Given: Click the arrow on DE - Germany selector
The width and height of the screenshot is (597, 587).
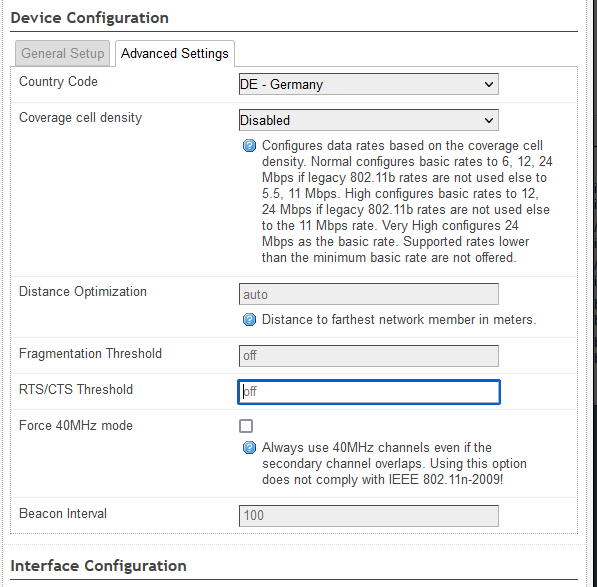Looking at the screenshot, I should click(x=489, y=85).
